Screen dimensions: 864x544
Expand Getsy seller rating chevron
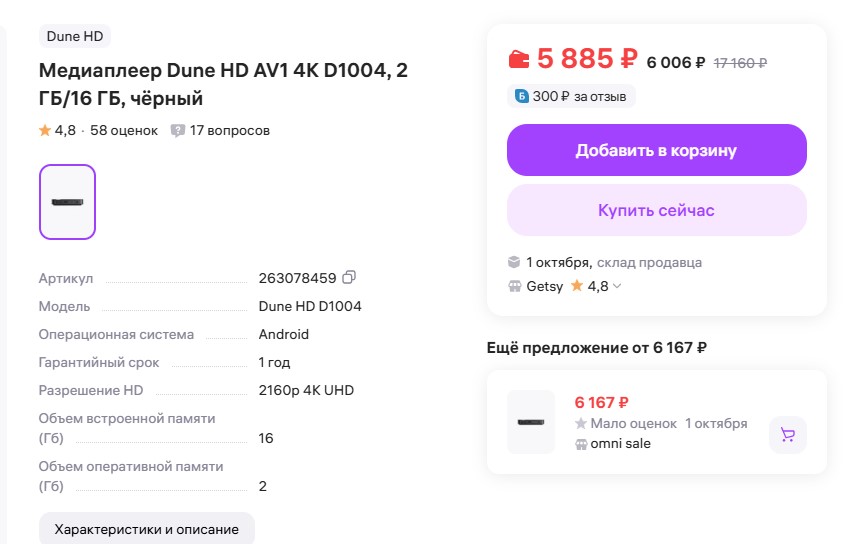616,287
